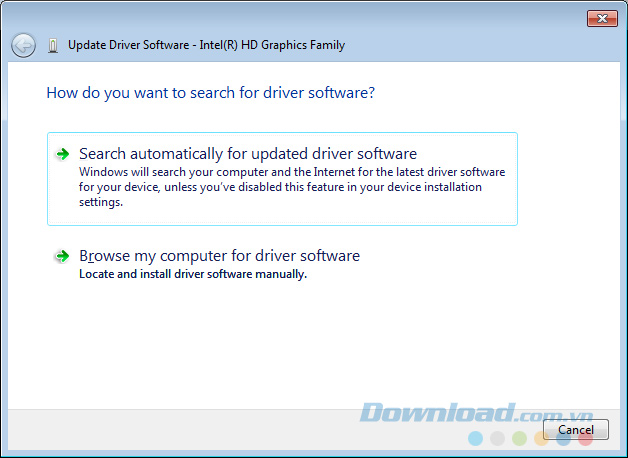Click the title 'Update Driver Software - Intel(R) HD Graphics Family'

[x=206, y=45]
